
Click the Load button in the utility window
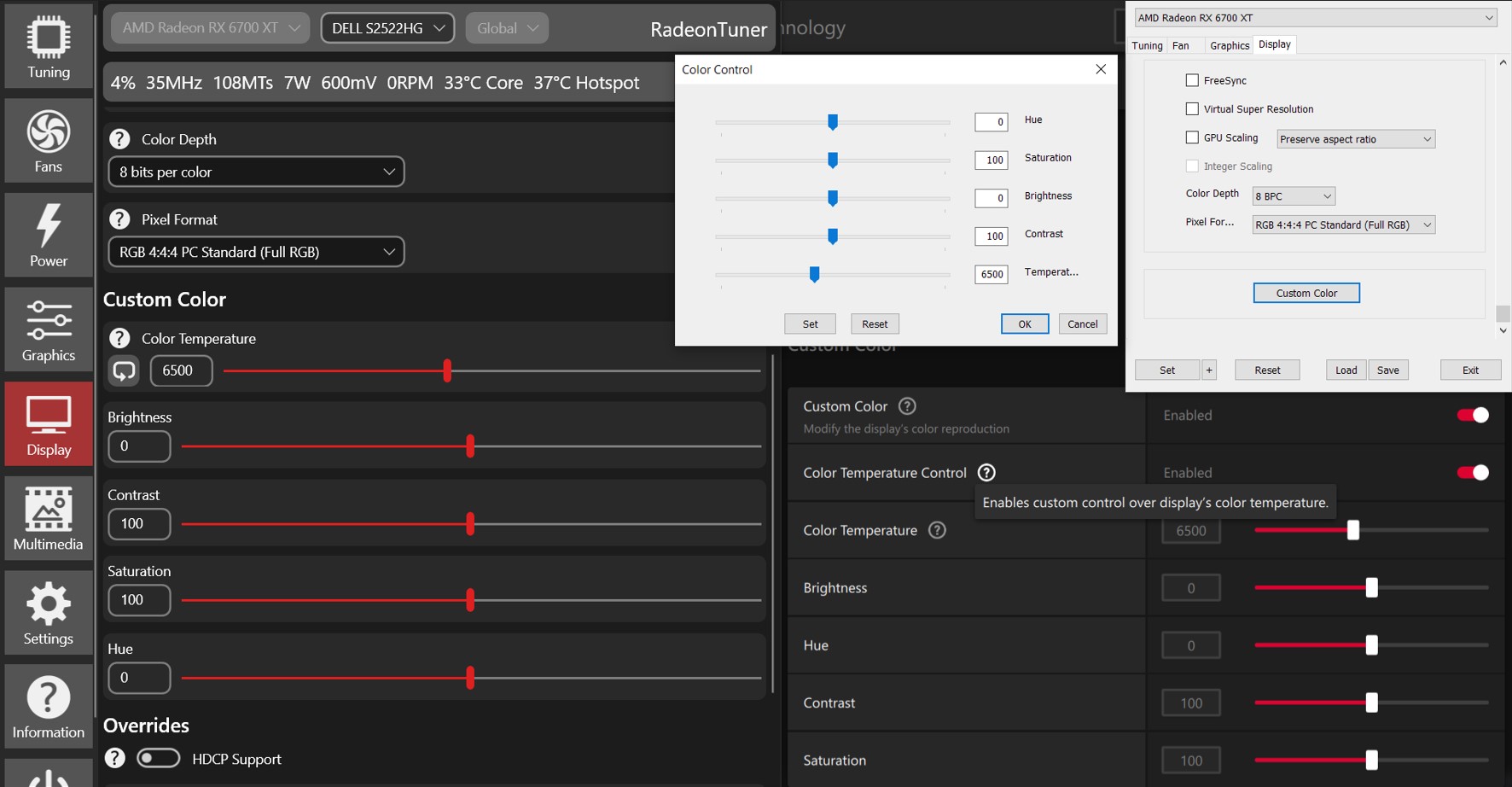[x=1346, y=370]
